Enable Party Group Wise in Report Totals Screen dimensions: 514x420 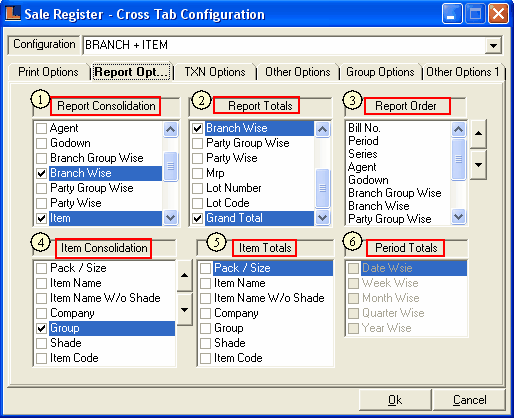[x=197, y=144]
